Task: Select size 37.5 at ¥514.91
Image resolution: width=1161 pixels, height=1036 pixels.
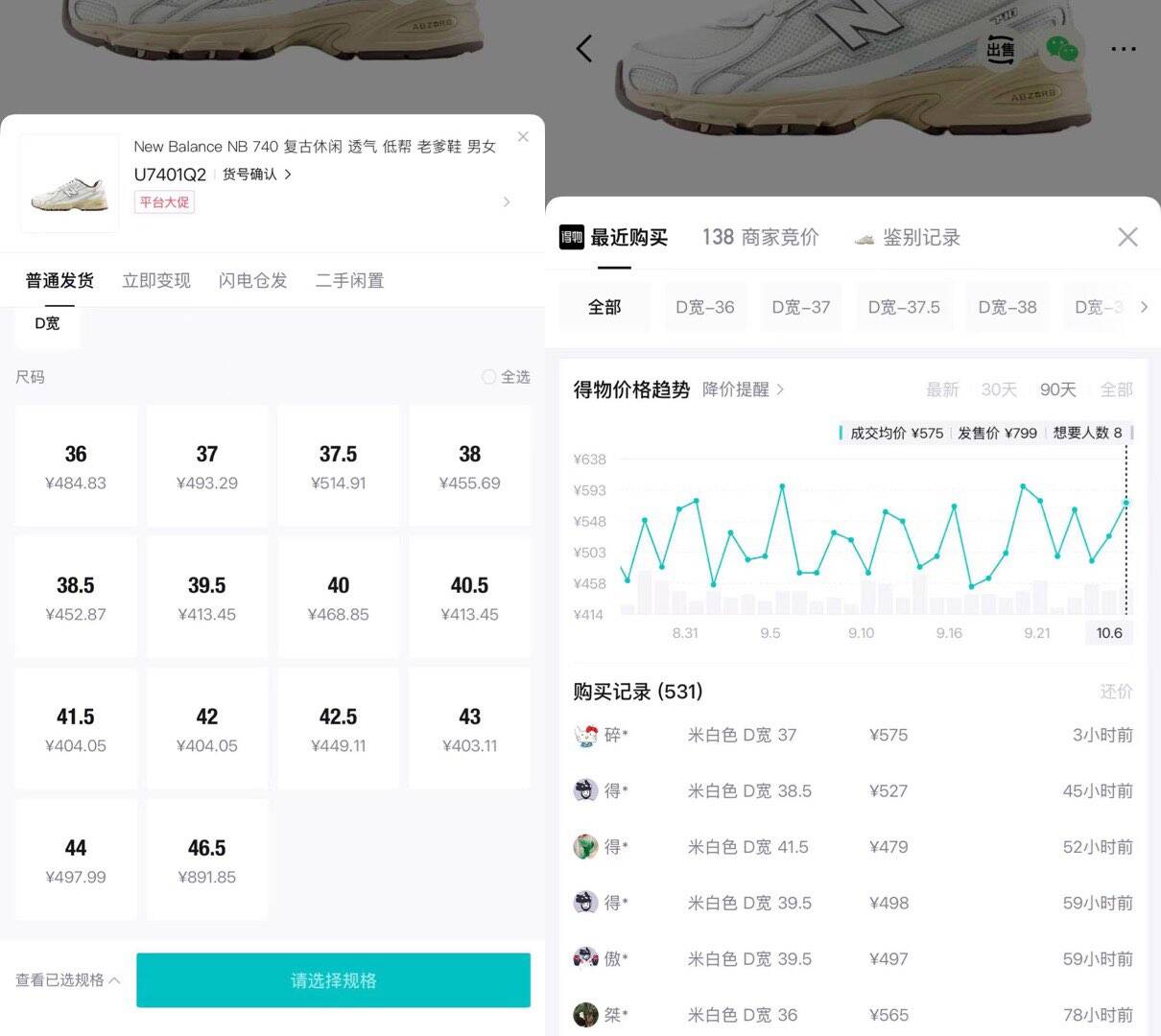Action: 339,465
